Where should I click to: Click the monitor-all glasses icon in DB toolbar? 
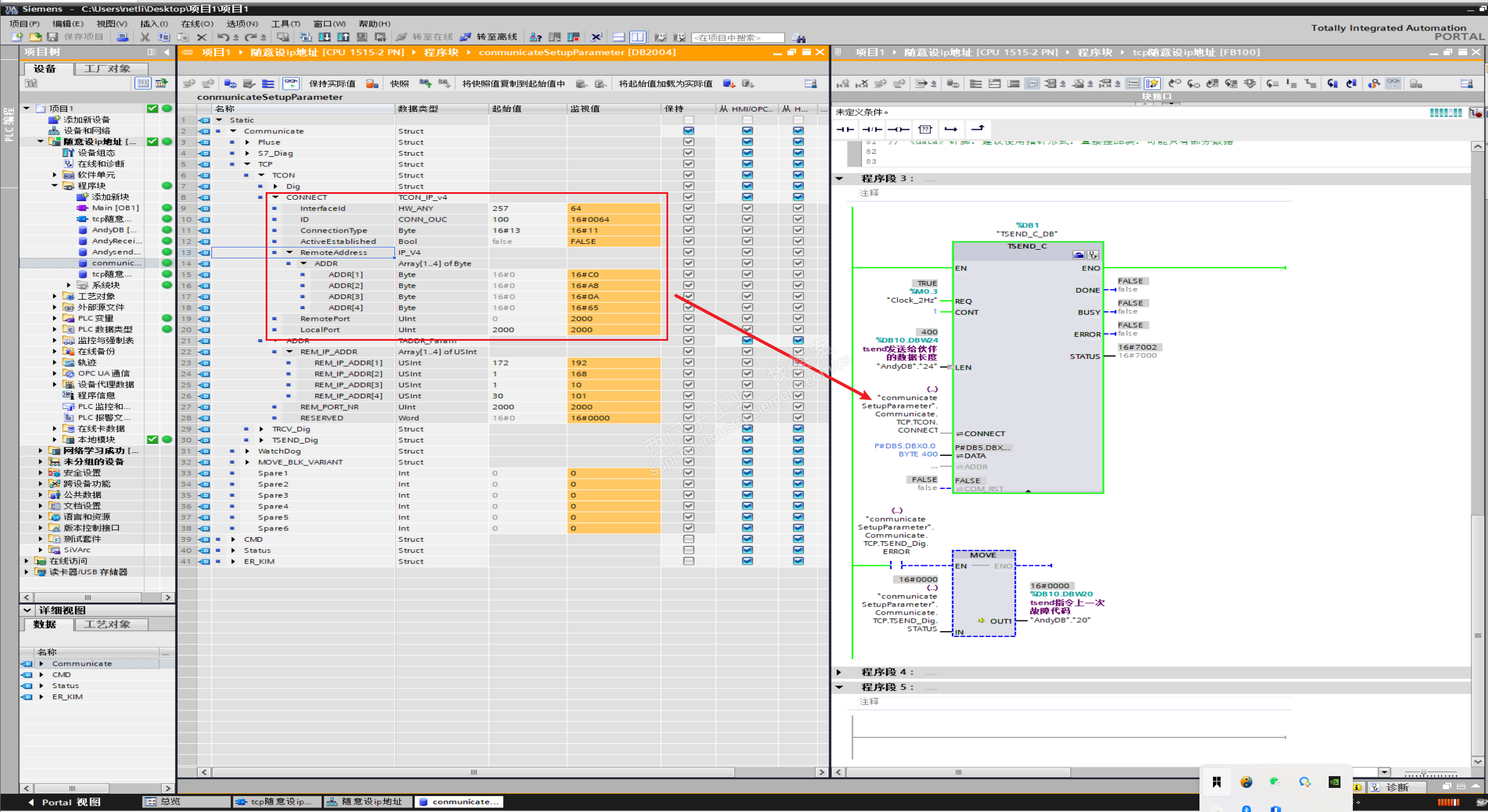(291, 83)
